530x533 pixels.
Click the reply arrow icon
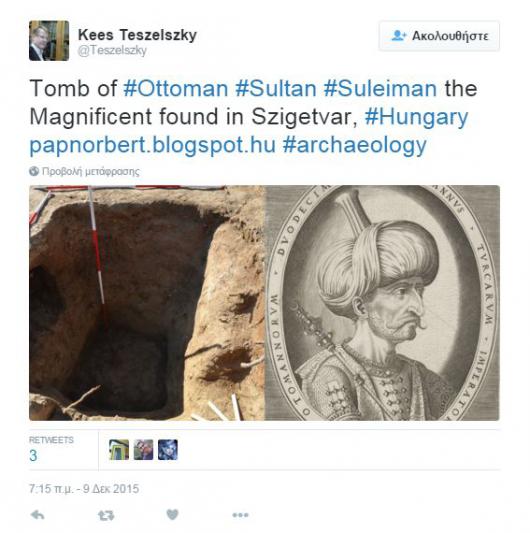click(x=38, y=515)
